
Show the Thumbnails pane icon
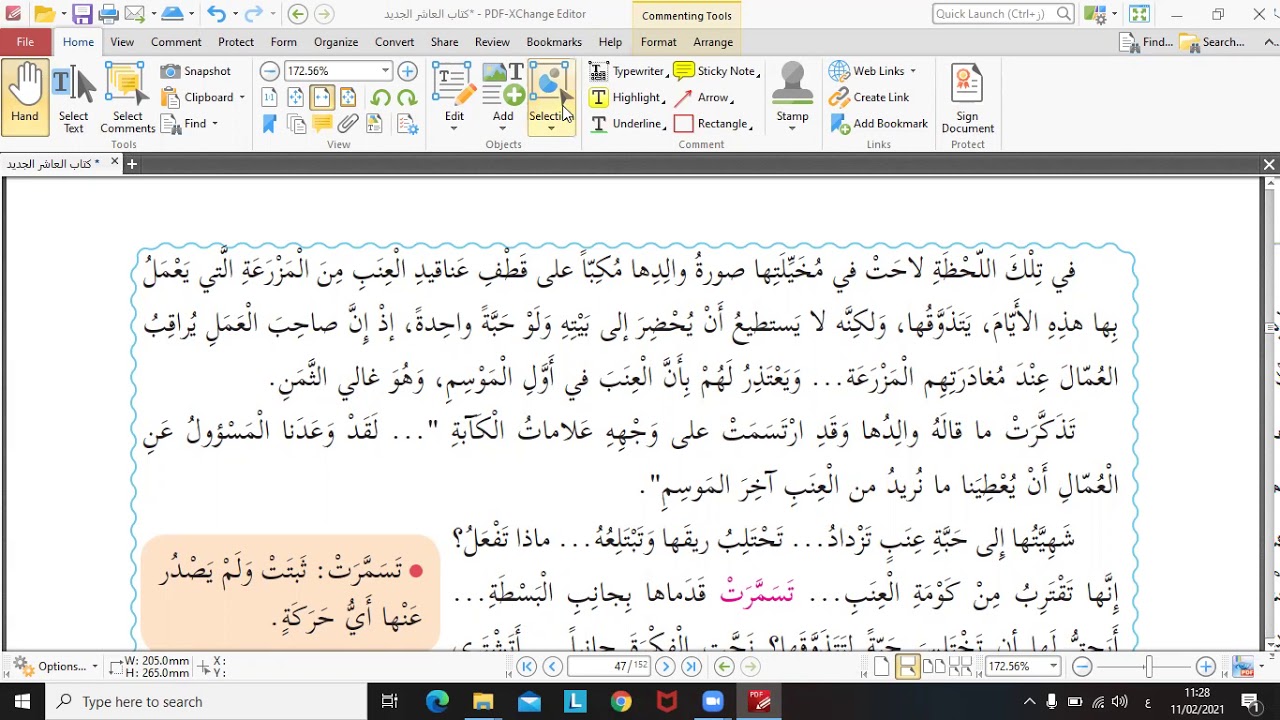pos(295,124)
